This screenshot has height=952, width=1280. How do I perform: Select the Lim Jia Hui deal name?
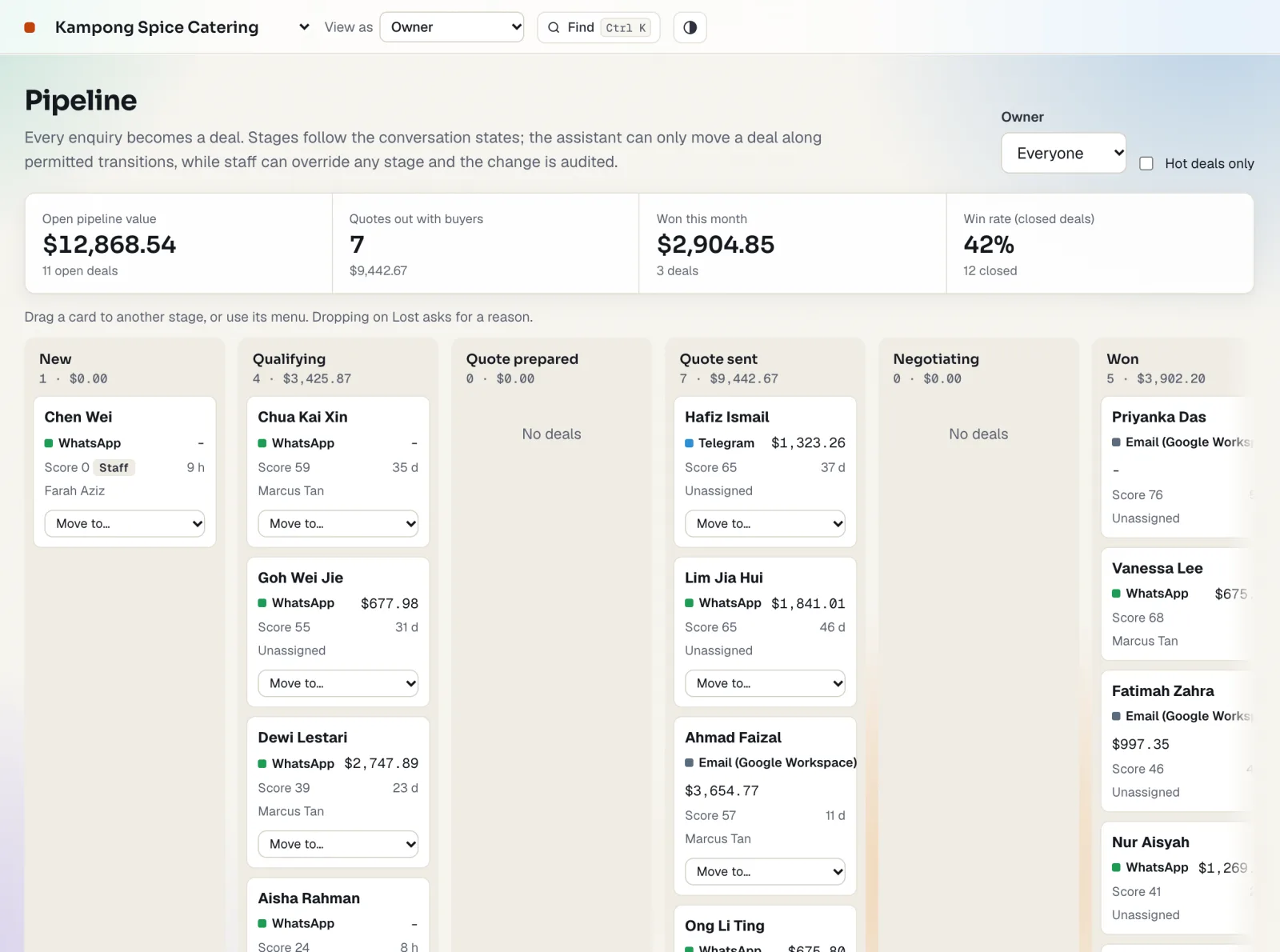pos(723,578)
